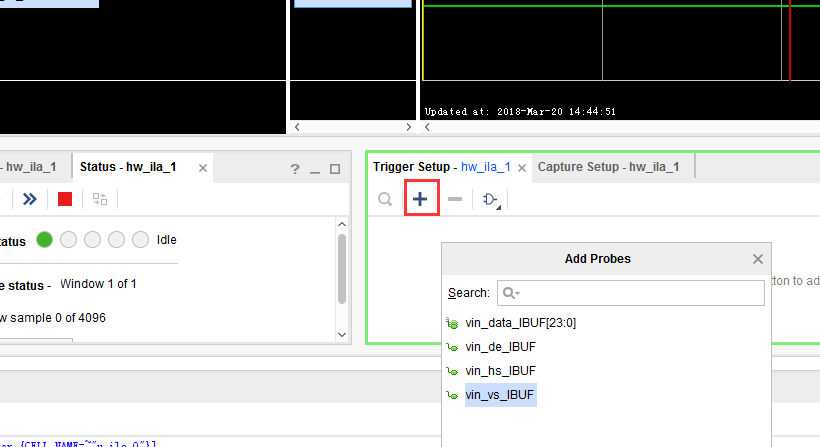Minimize the Status panel
820x447 pixels.
point(315,171)
